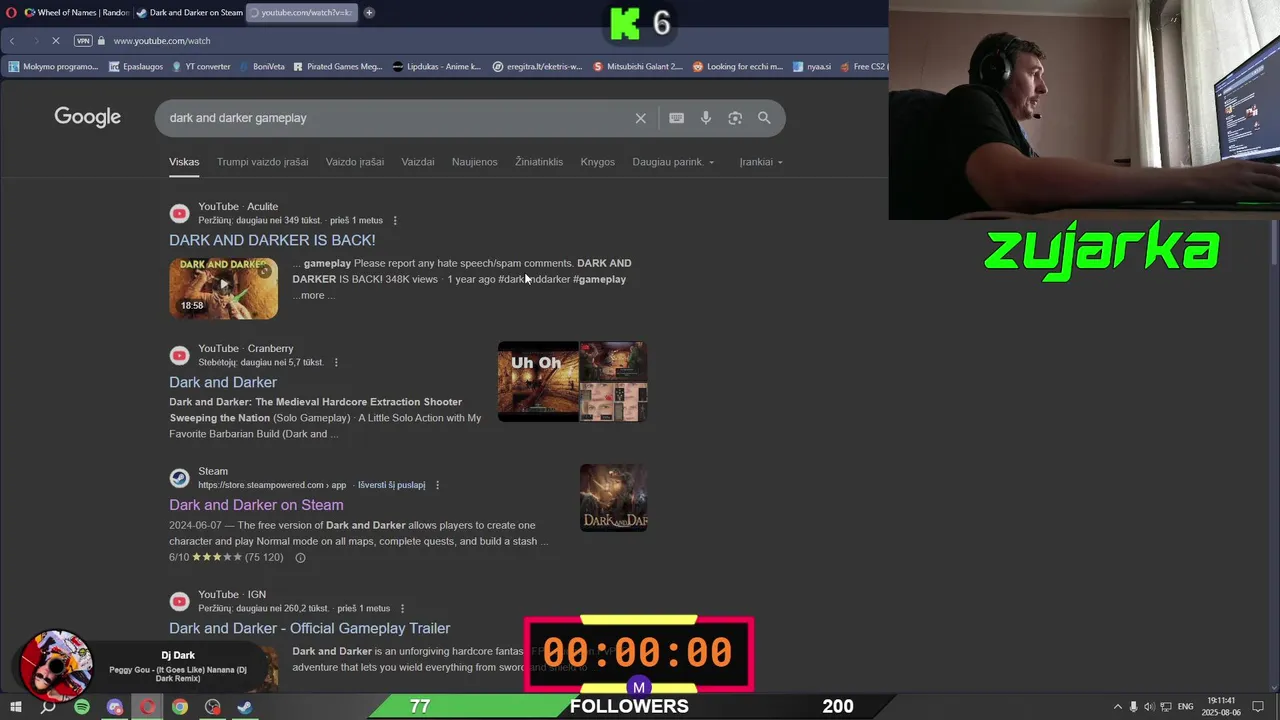Expand the Daugiau parink. dropdown
Screen dimensions: 1280x720
(x=673, y=162)
